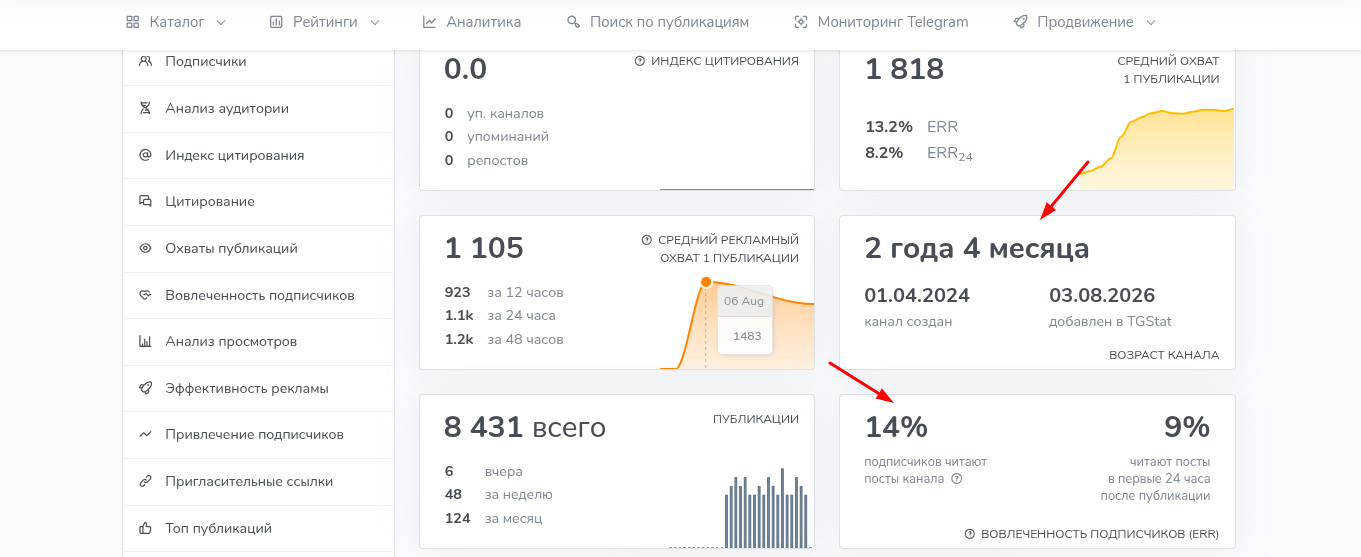This screenshot has width=1361, height=557.
Task: Click the Подписчики people icon in sidebar
Action: pos(145,61)
